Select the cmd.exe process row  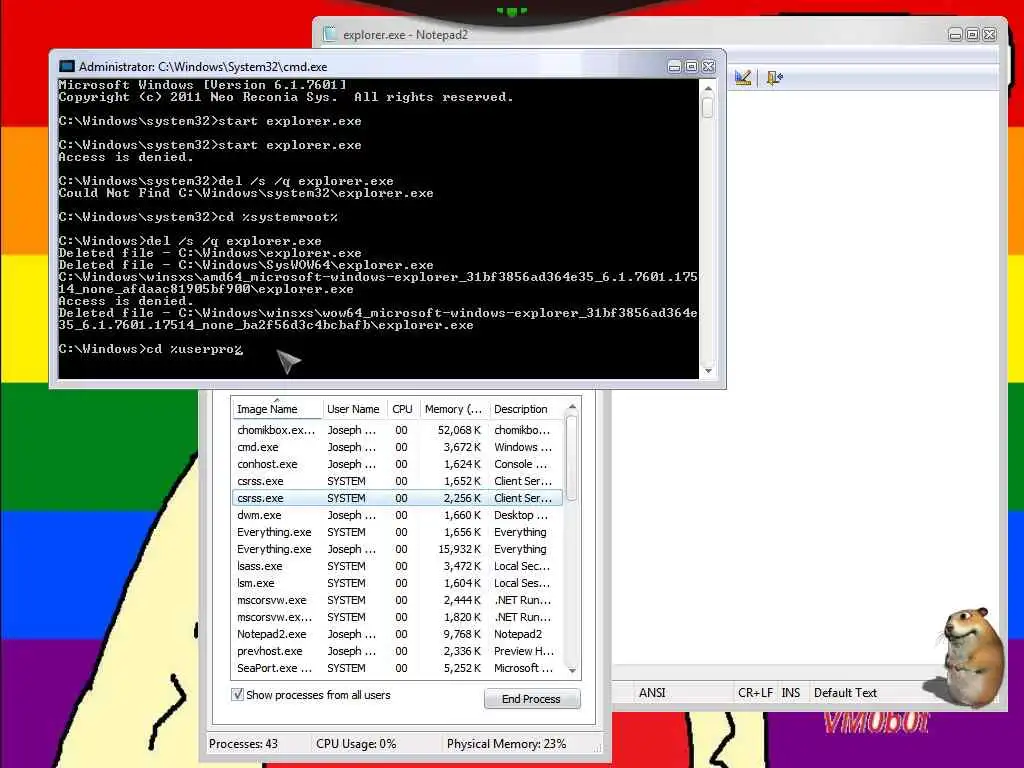tap(397, 447)
